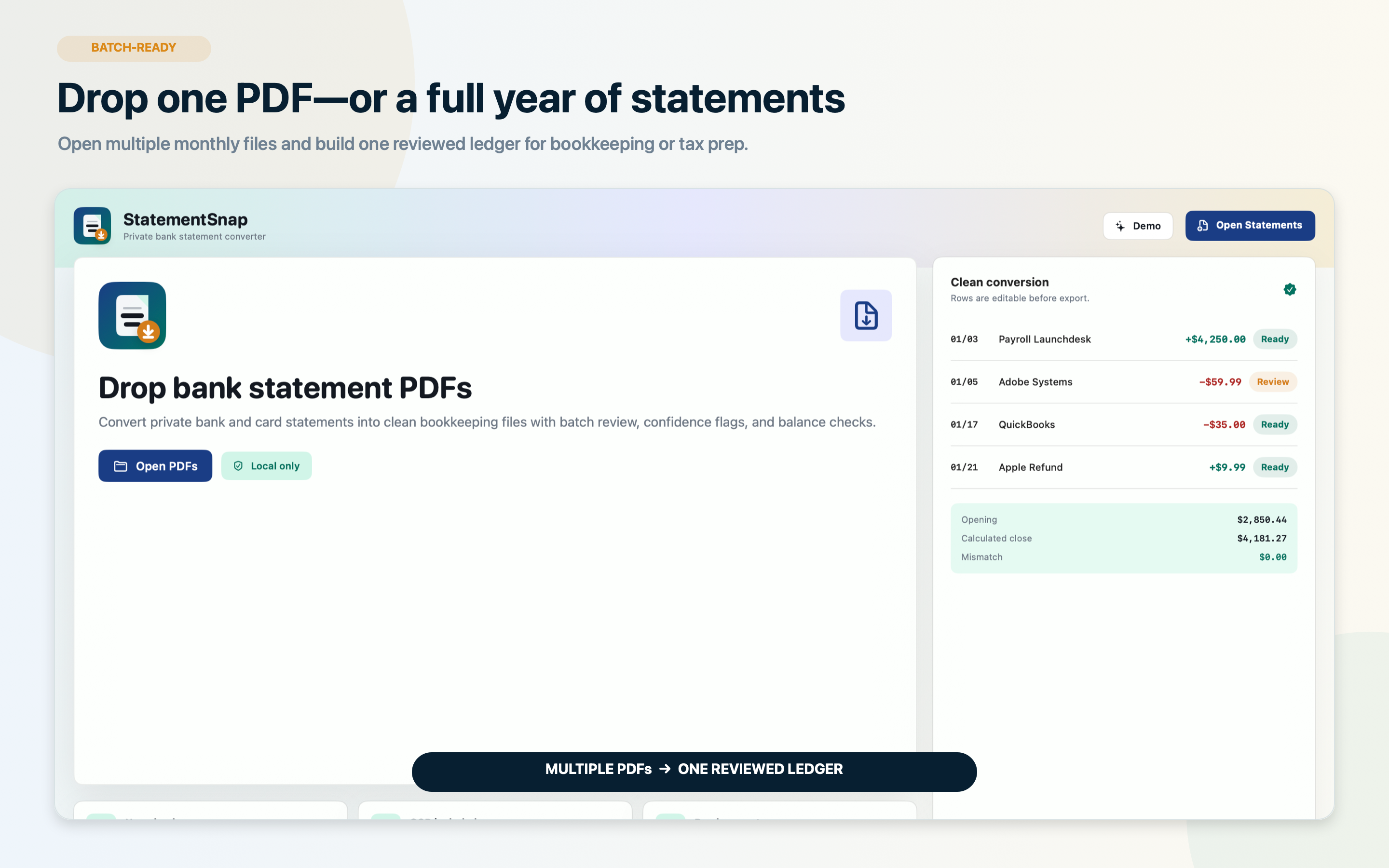1389x868 pixels.
Task: Click 'Private bank statement converter' subtitle
Action: (x=194, y=236)
